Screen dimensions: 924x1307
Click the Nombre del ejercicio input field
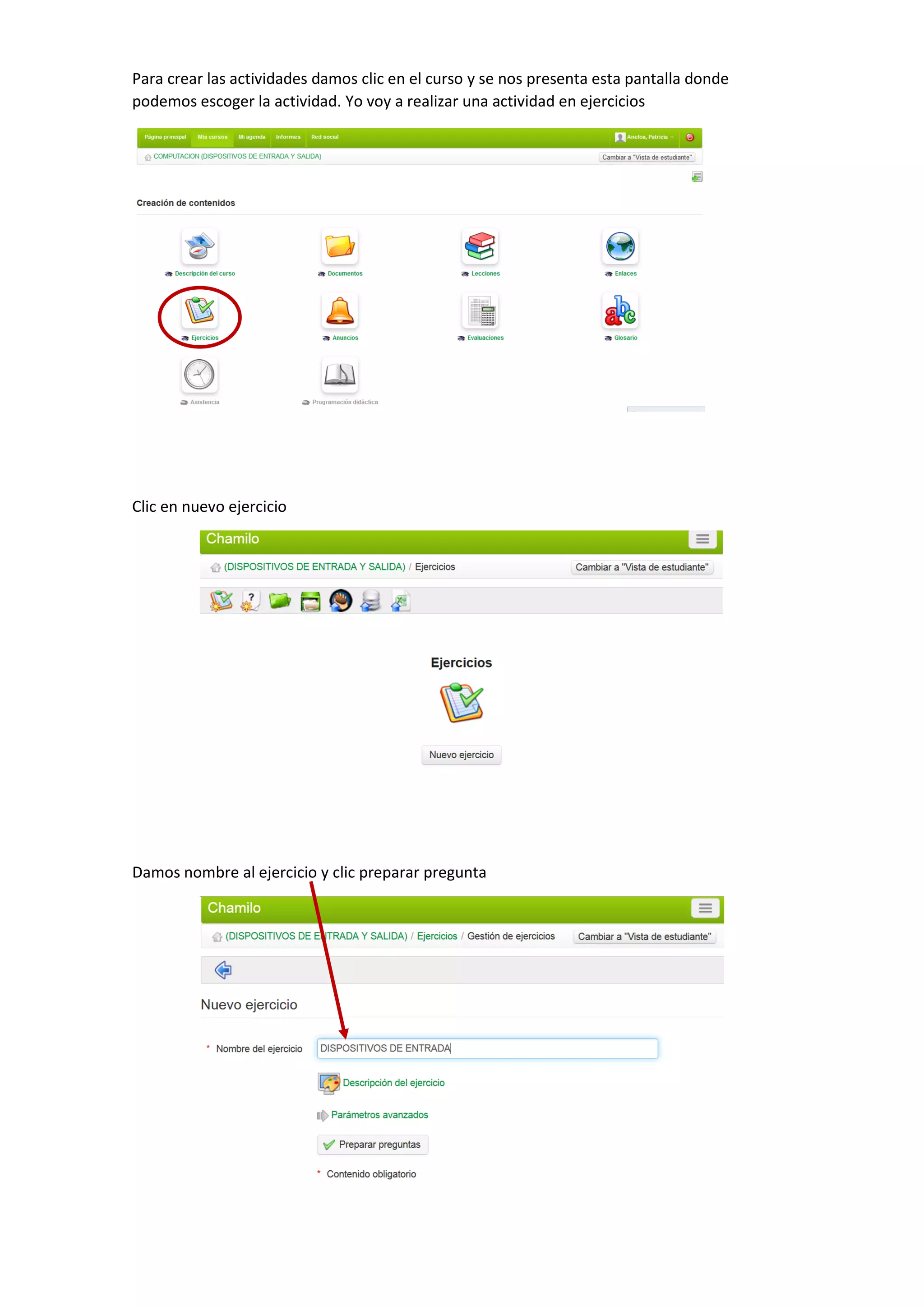487,1048
